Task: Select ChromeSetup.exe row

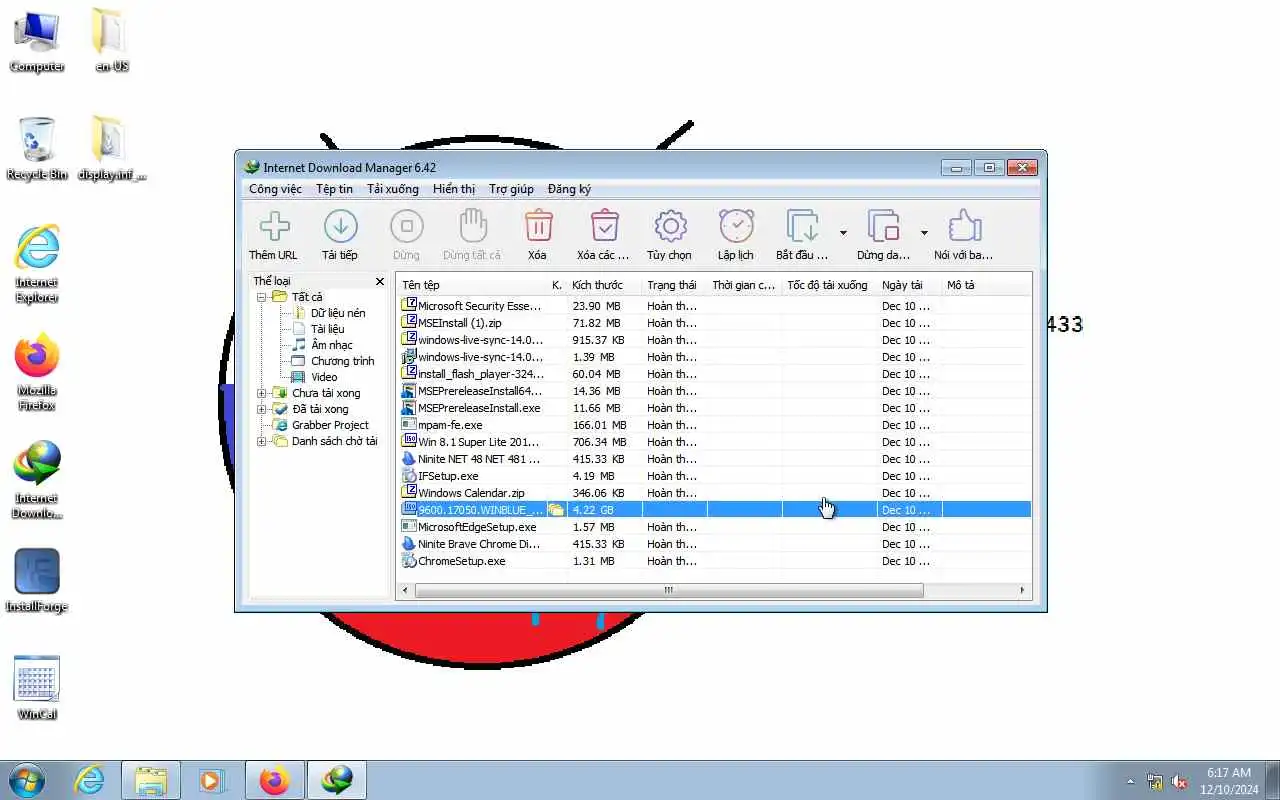Action: click(715, 561)
